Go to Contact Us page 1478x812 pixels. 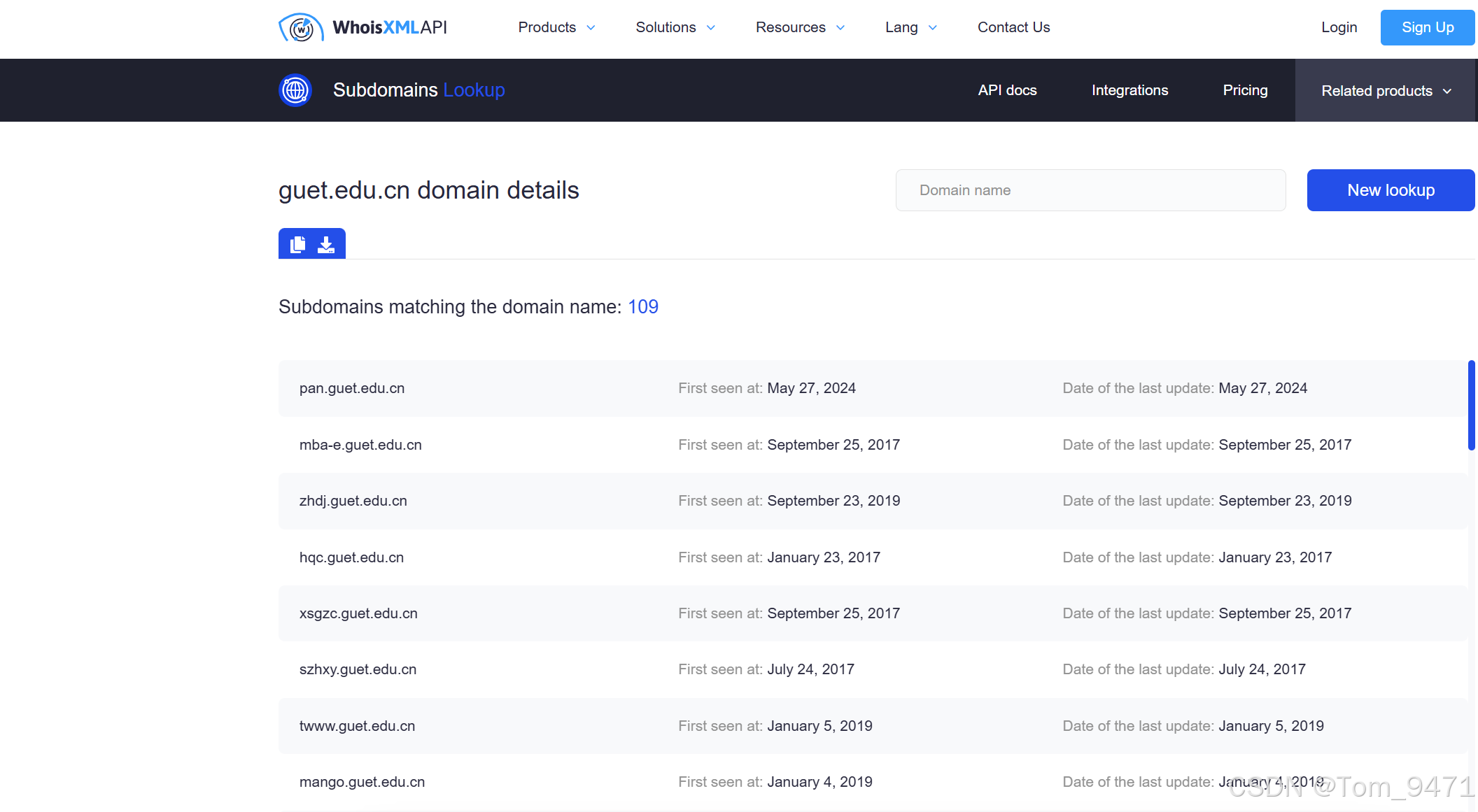click(1013, 27)
